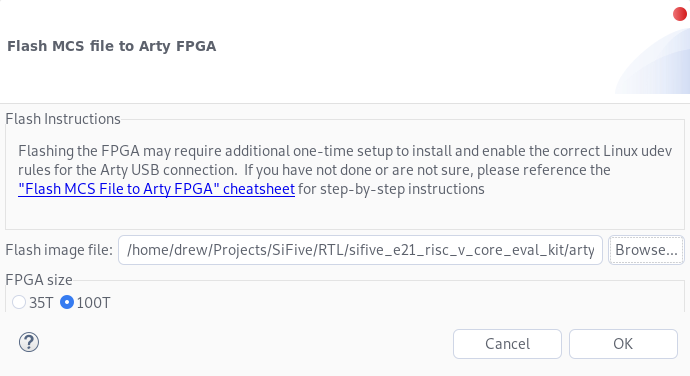Click the "35T" text label
Viewport: 690px width, 376px height.
pyautogui.click(x=41, y=303)
